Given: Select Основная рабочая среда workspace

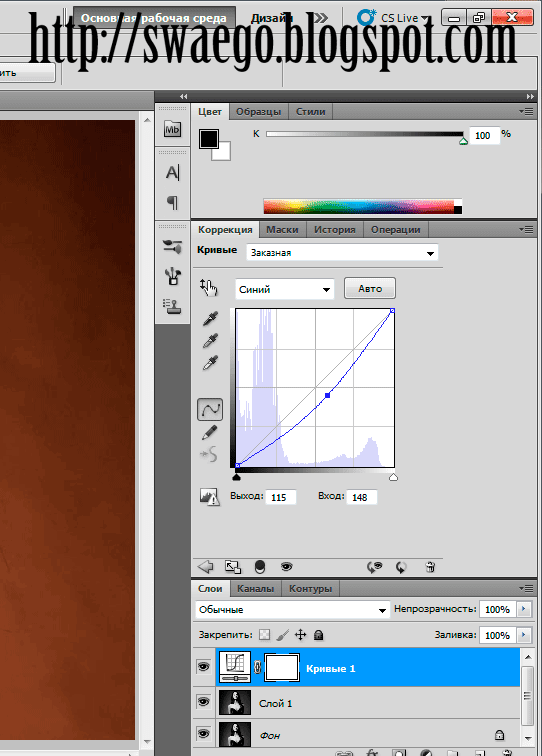Looking at the screenshot, I should click(154, 18).
